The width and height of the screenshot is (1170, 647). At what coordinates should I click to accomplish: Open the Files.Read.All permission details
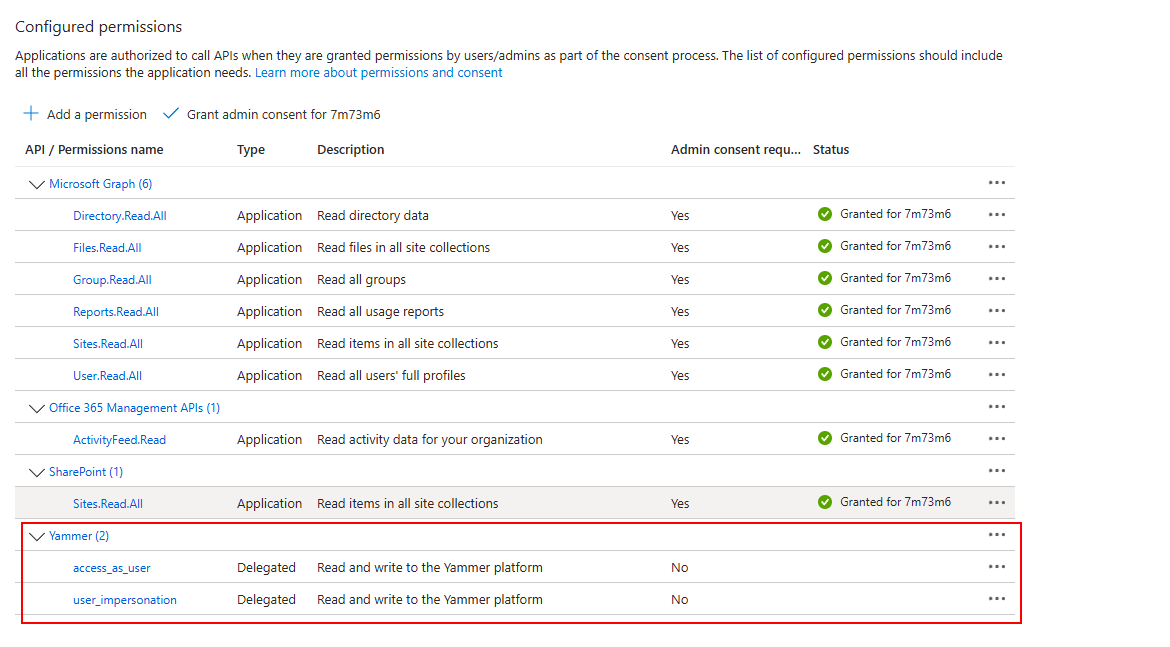pyautogui.click(x=107, y=246)
